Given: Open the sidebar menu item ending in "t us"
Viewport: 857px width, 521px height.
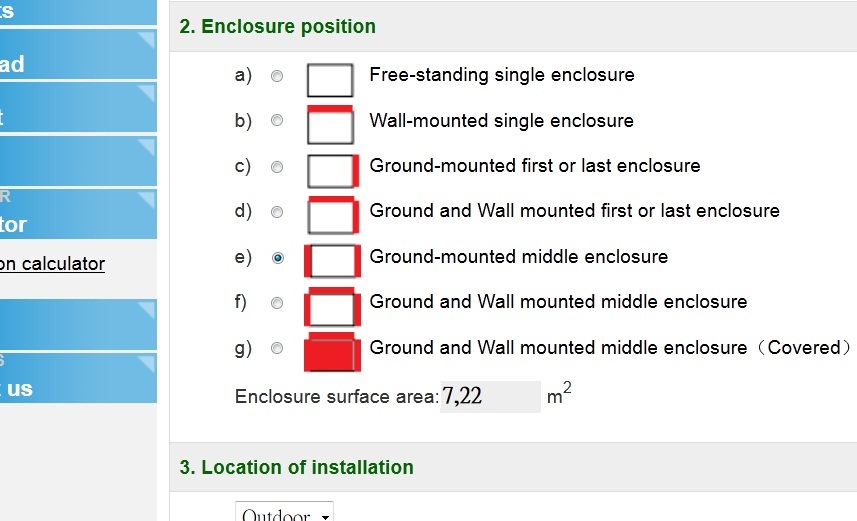Looking at the screenshot, I should click(x=78, y=379).
